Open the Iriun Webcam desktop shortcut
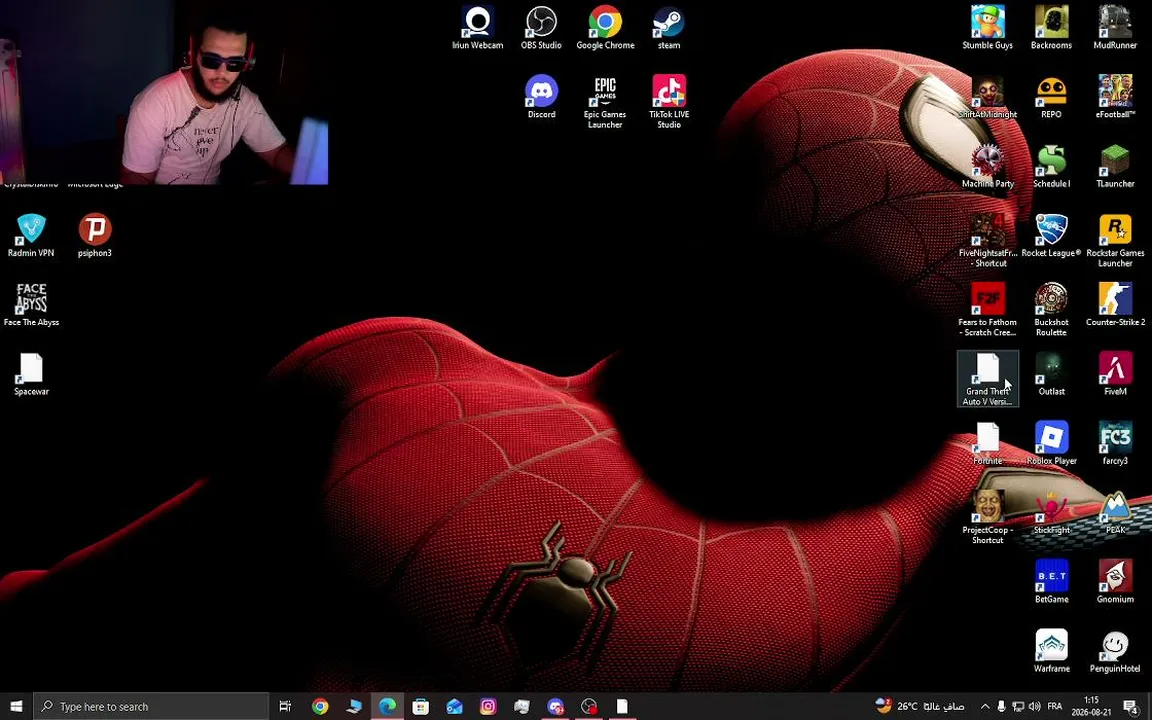 pyautogui.click(x=478, y=28)
